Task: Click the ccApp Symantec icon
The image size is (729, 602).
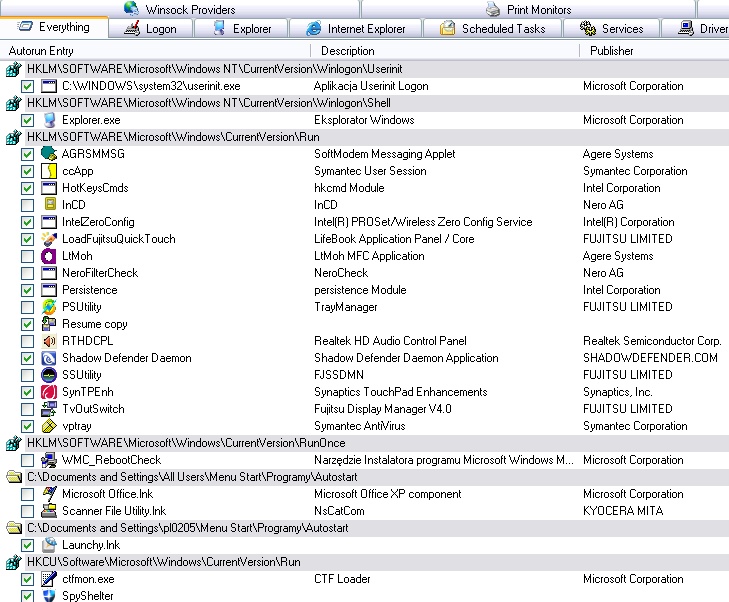Action: (48, 171)
